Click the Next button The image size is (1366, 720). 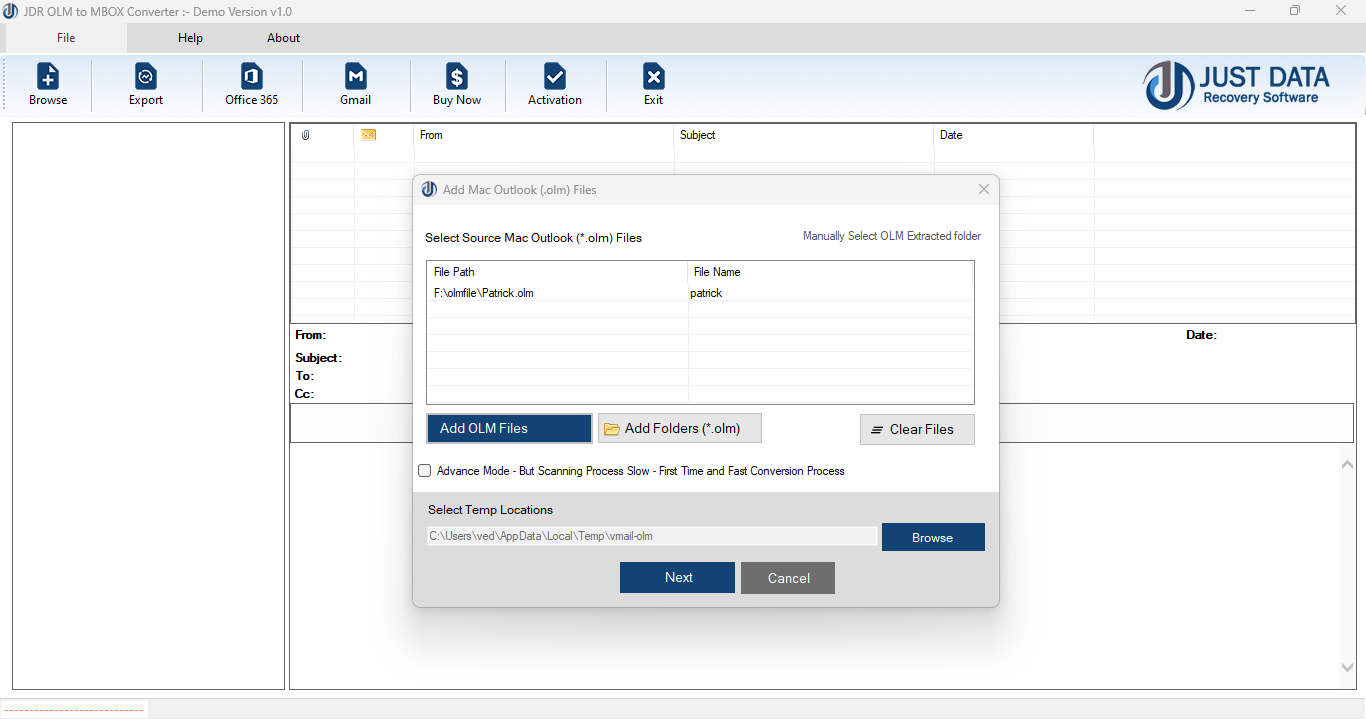677,577
